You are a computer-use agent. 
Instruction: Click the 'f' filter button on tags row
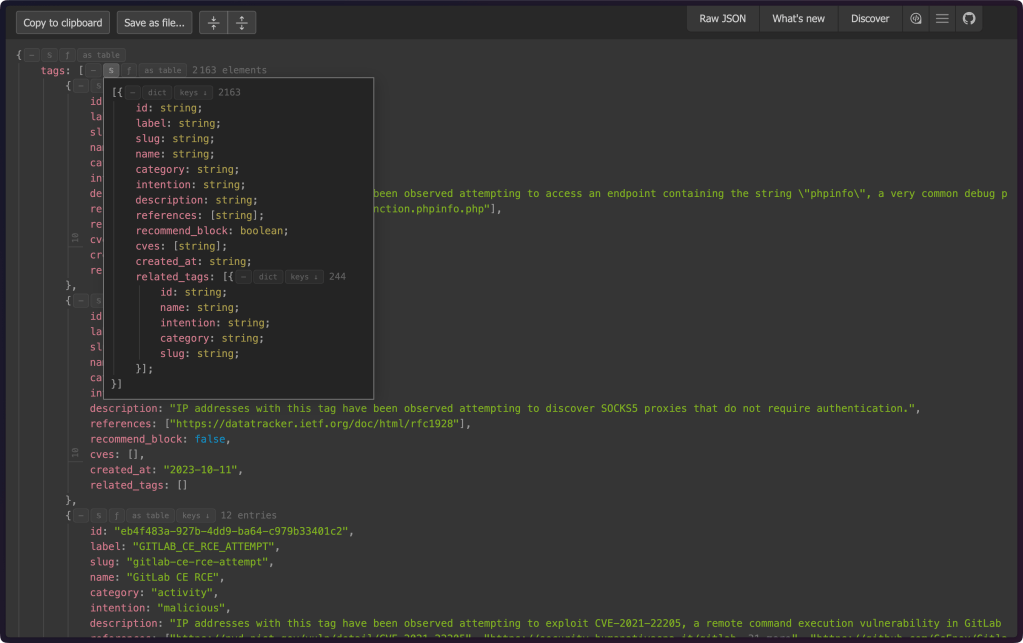point(129,71)
